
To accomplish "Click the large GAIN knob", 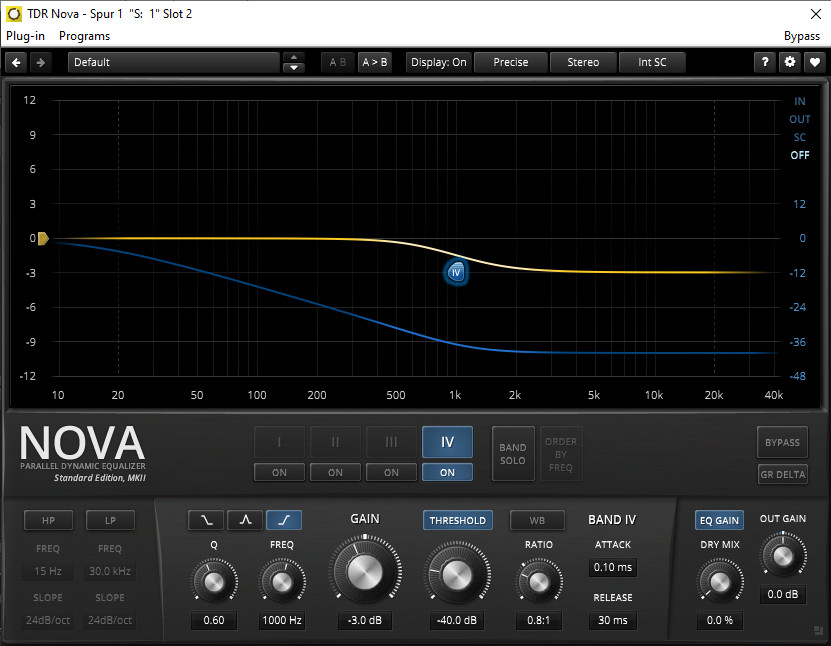I will point(365,571).
